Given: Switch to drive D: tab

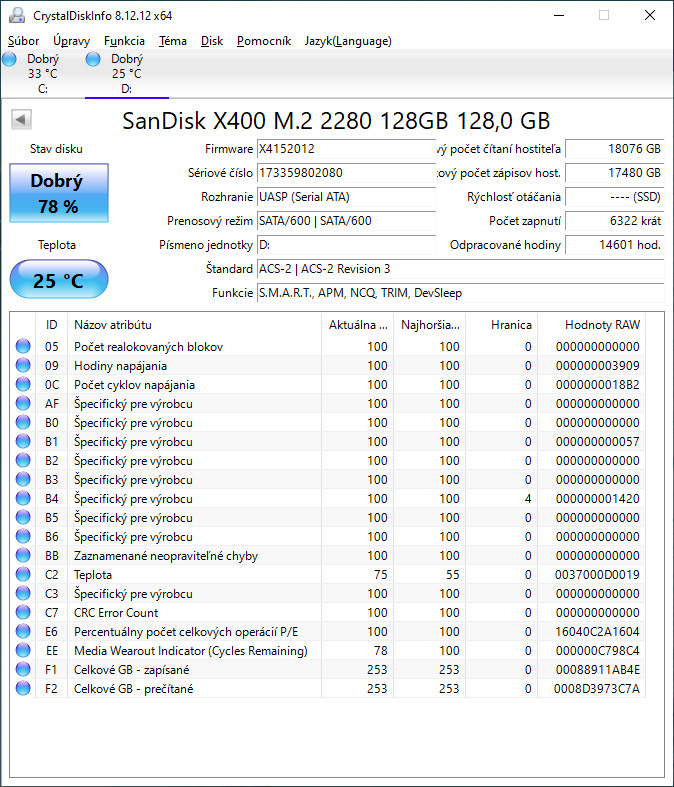Looking at the screenshot, I should click(126, 74).
